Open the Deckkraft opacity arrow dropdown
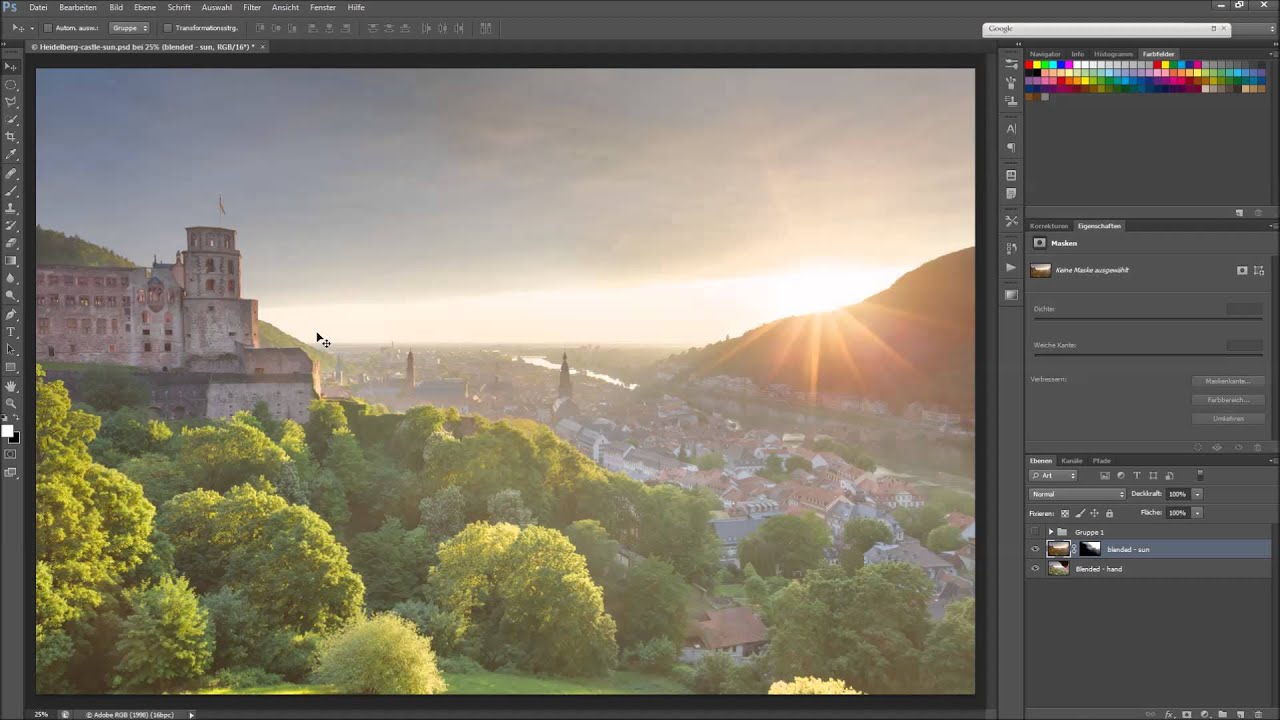Viewport: 1280px width, 720px height. tap(1197, 494)
